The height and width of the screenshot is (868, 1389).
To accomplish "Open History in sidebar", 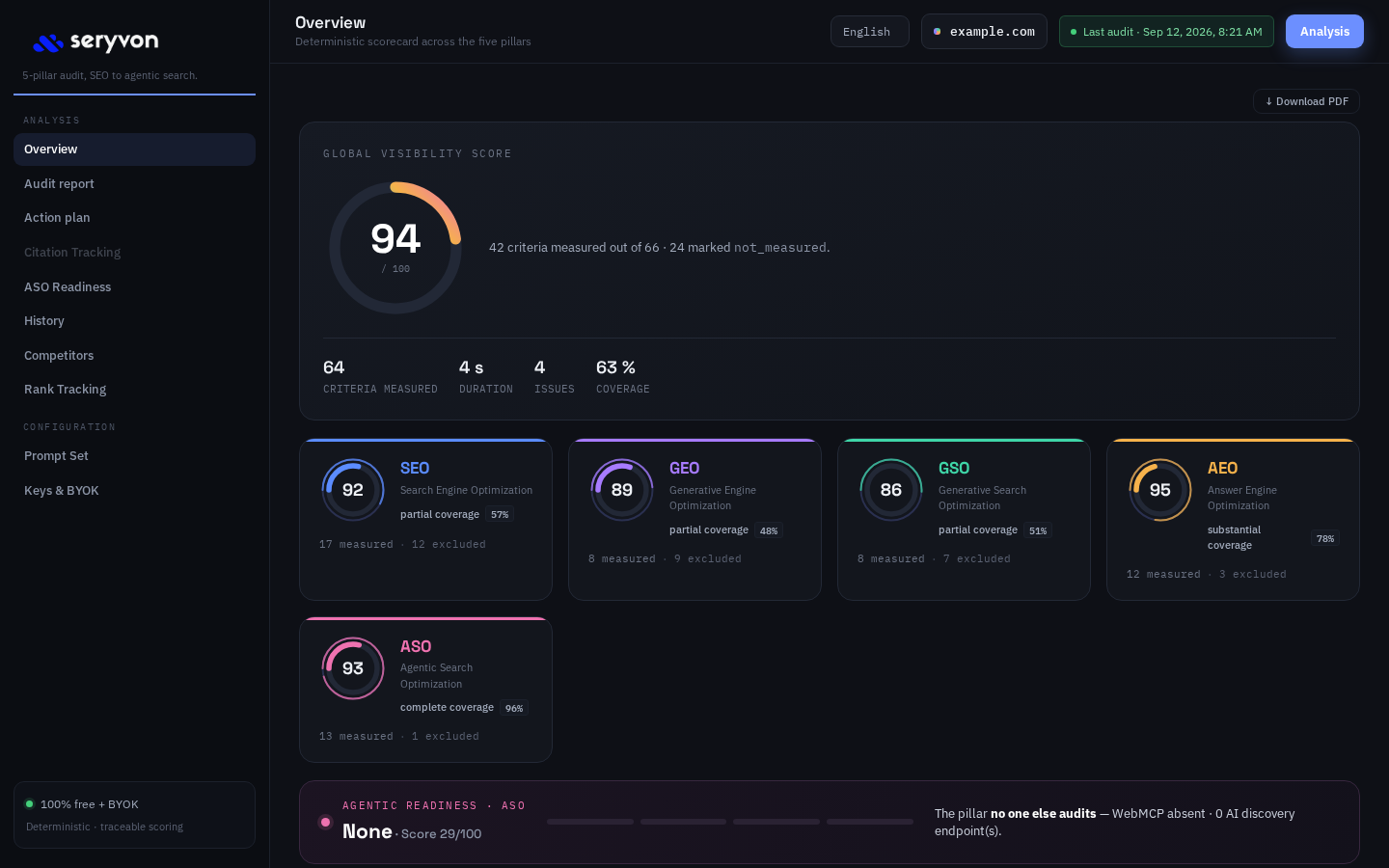I will click(x=134, y=321).
